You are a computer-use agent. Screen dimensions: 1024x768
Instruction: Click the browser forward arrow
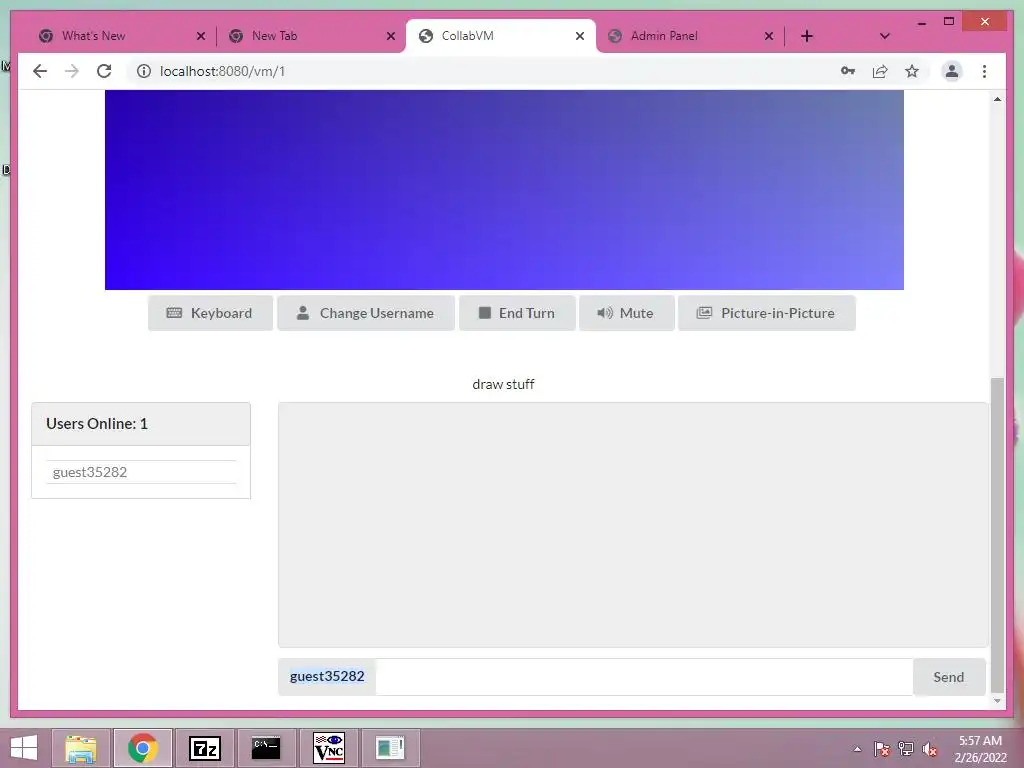[x=72, y=71]
